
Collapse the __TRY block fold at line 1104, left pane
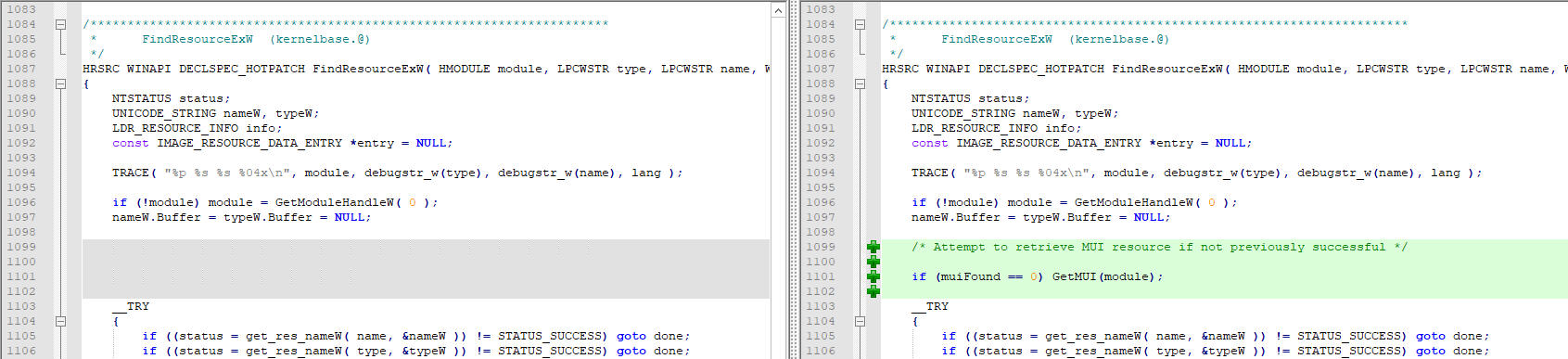[x=60, y=321]
